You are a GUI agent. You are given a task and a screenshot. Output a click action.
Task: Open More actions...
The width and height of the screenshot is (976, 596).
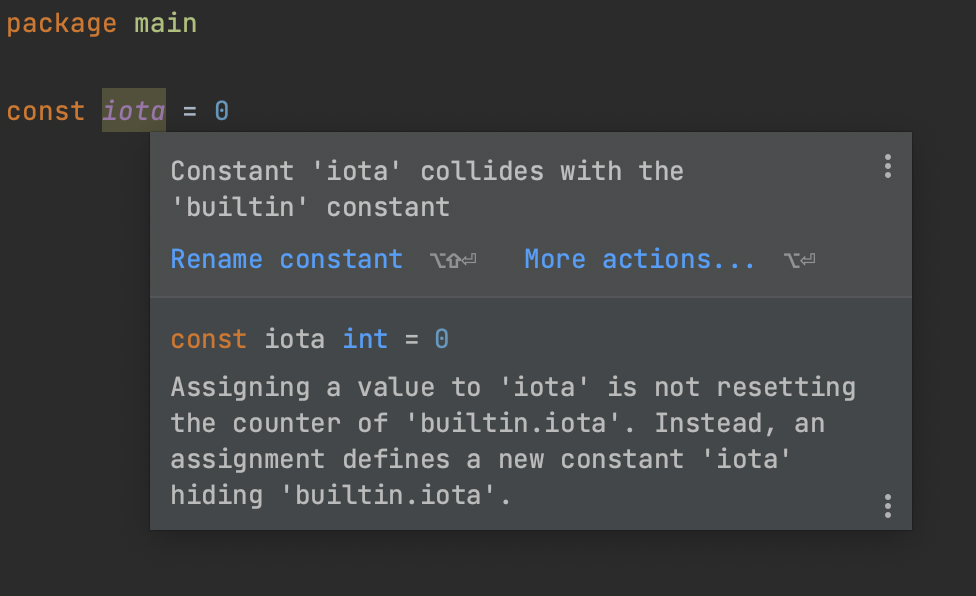[639, 259]
